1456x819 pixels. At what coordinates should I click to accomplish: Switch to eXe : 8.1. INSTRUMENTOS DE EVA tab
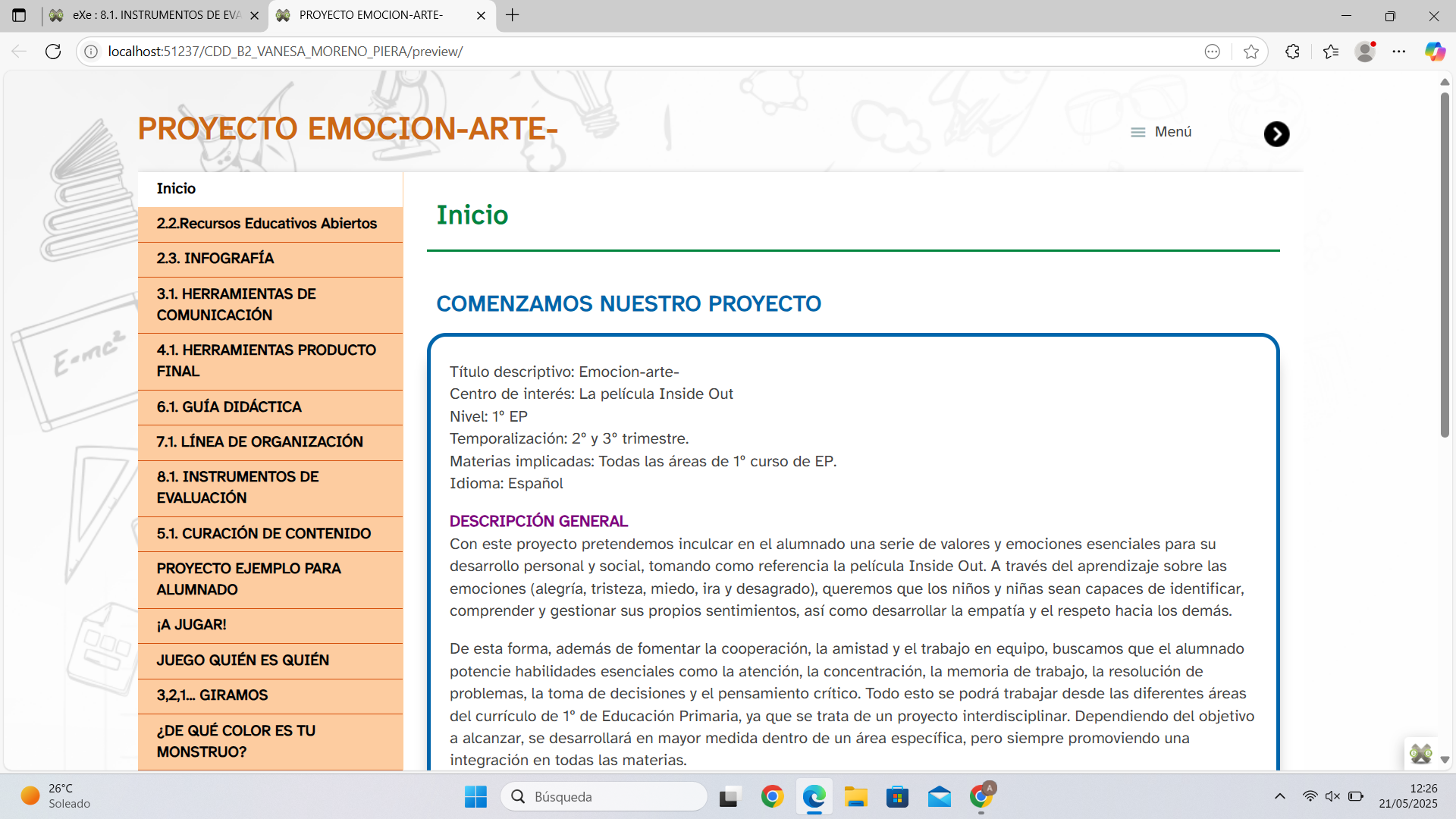[155, 15]
